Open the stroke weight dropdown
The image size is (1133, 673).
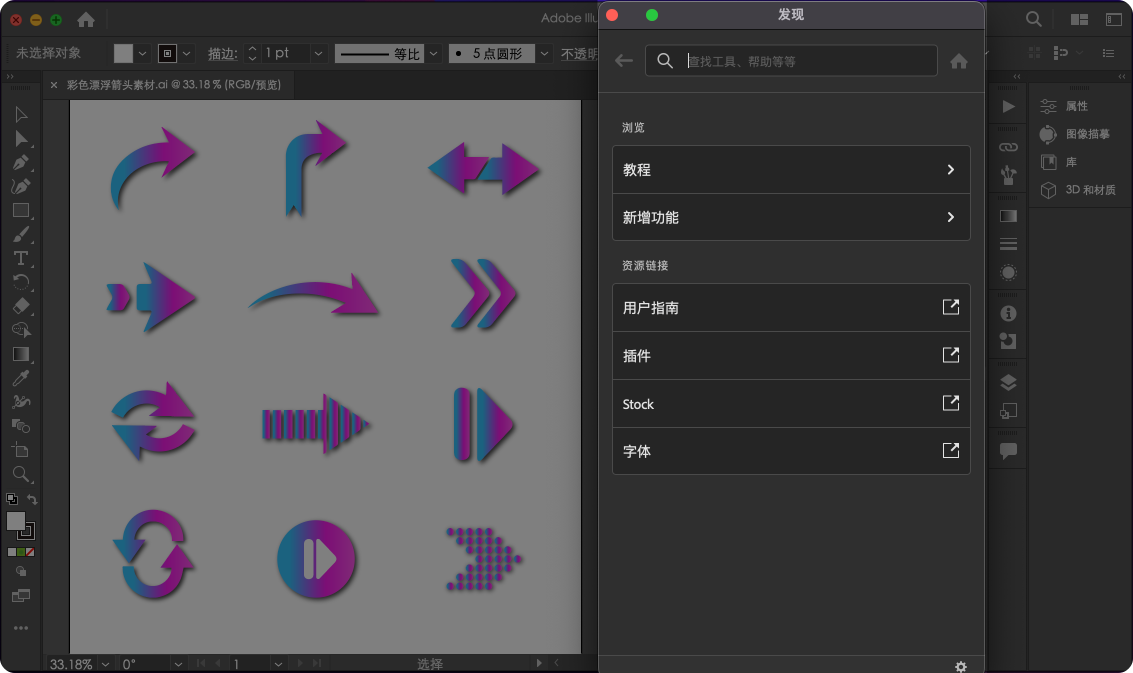click(318, 53)
